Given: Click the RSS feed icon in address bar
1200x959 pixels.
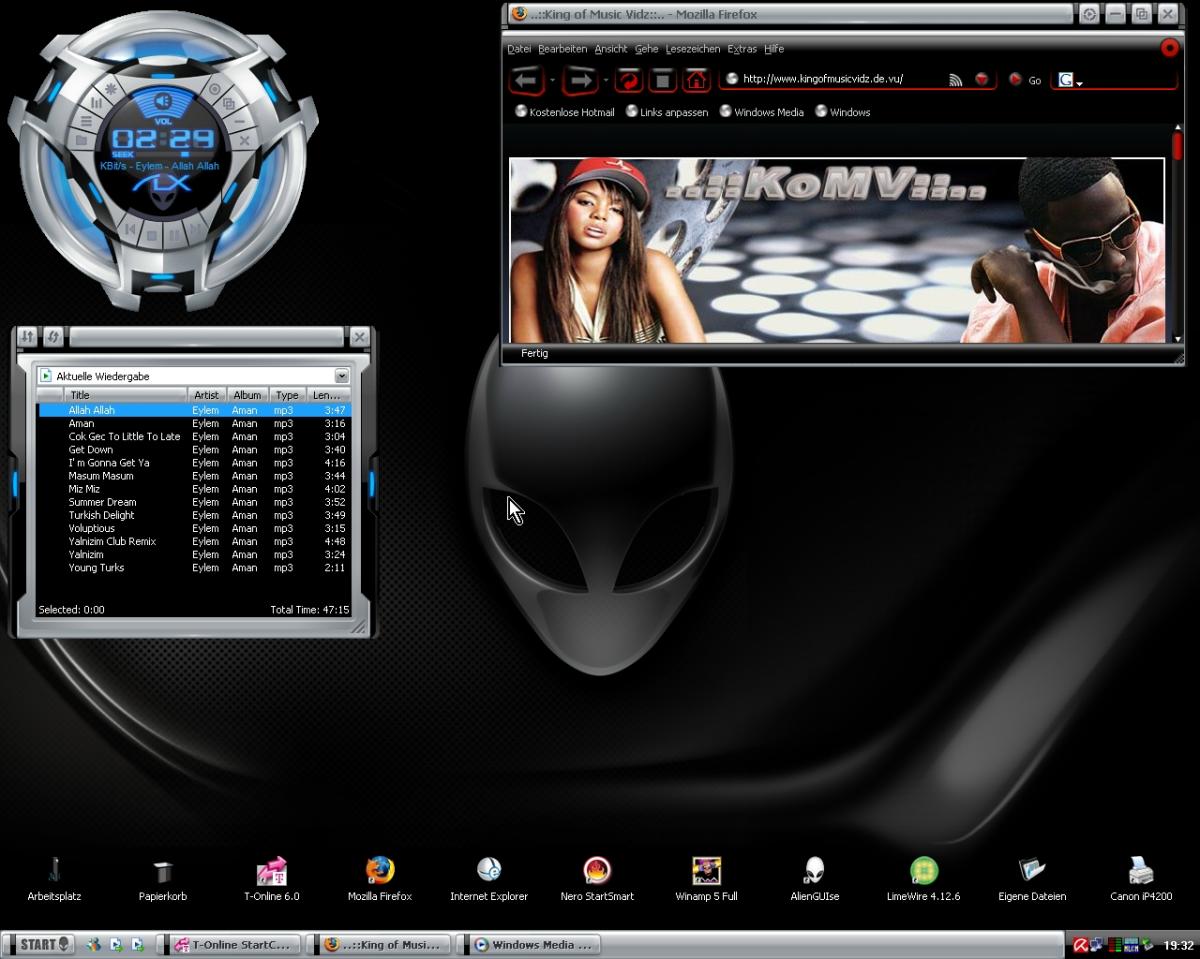Looking at the screenshot, I should click(955, 80).
